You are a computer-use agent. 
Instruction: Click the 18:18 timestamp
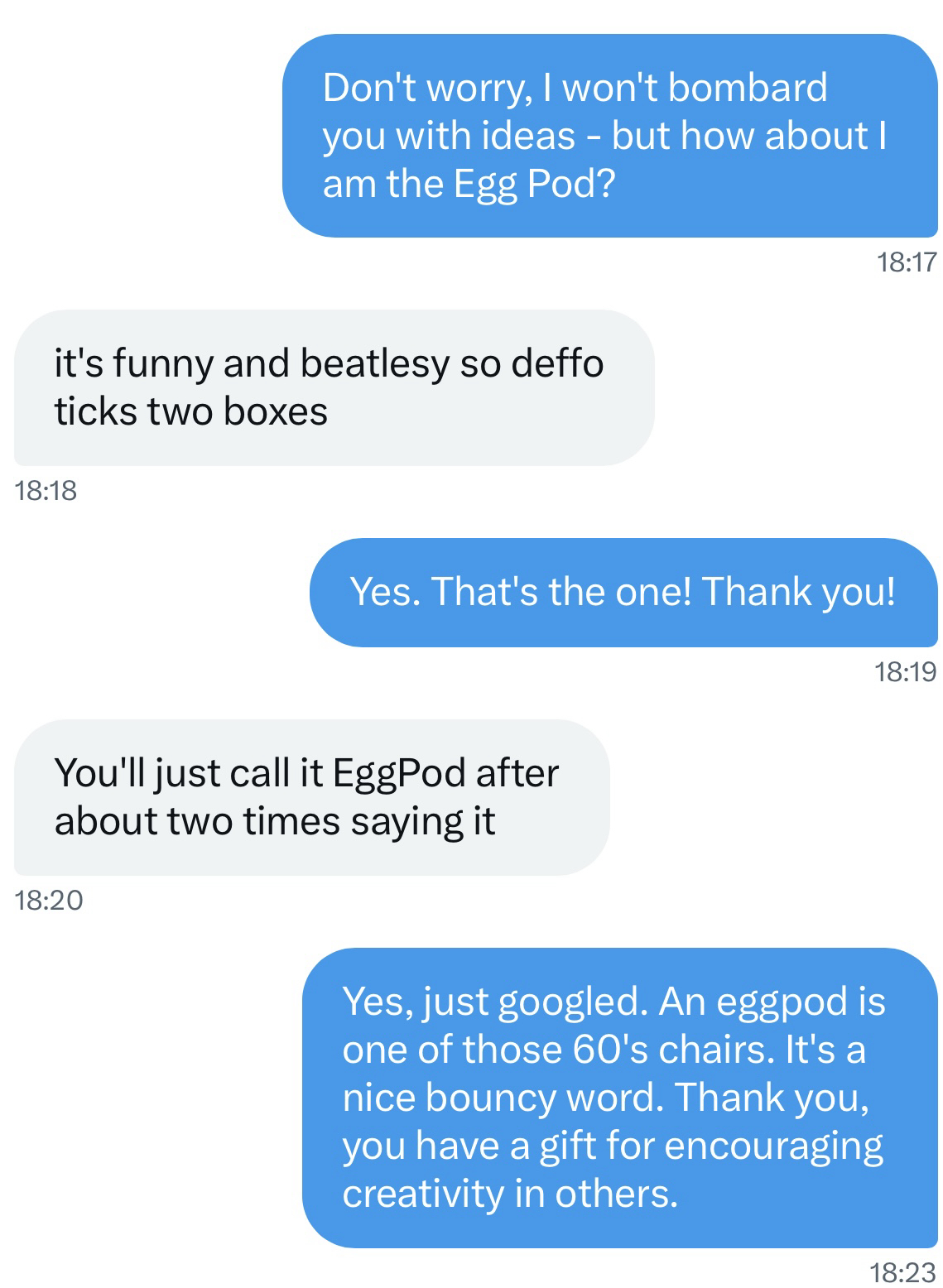(x=46, y=490)
